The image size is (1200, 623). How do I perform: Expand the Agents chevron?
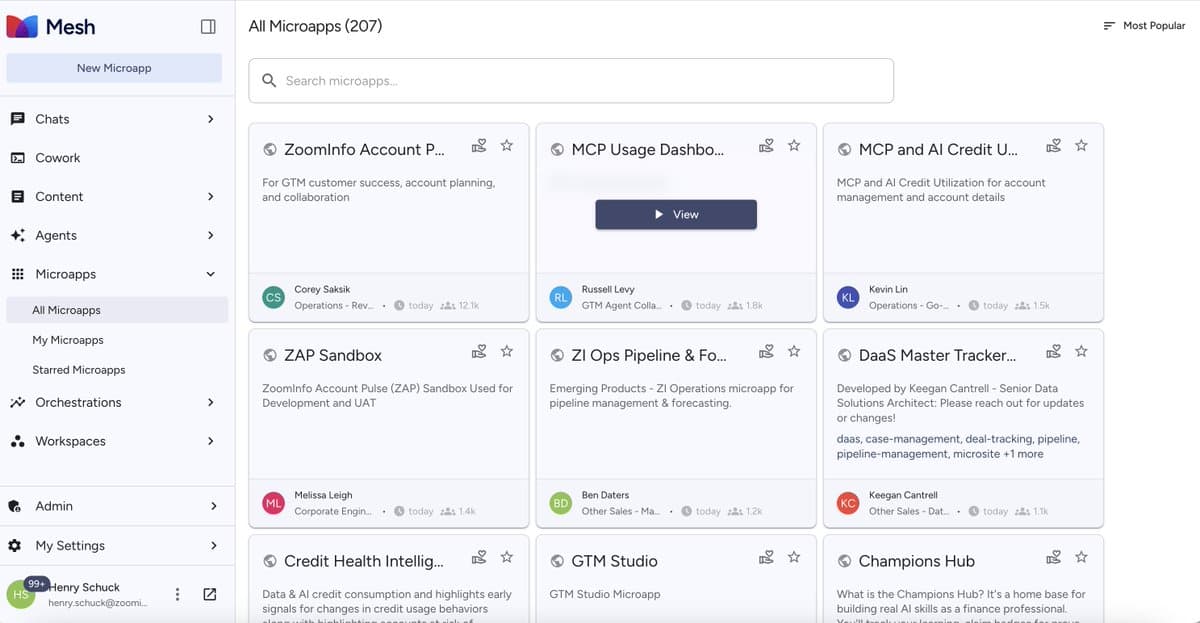(210, 236)
